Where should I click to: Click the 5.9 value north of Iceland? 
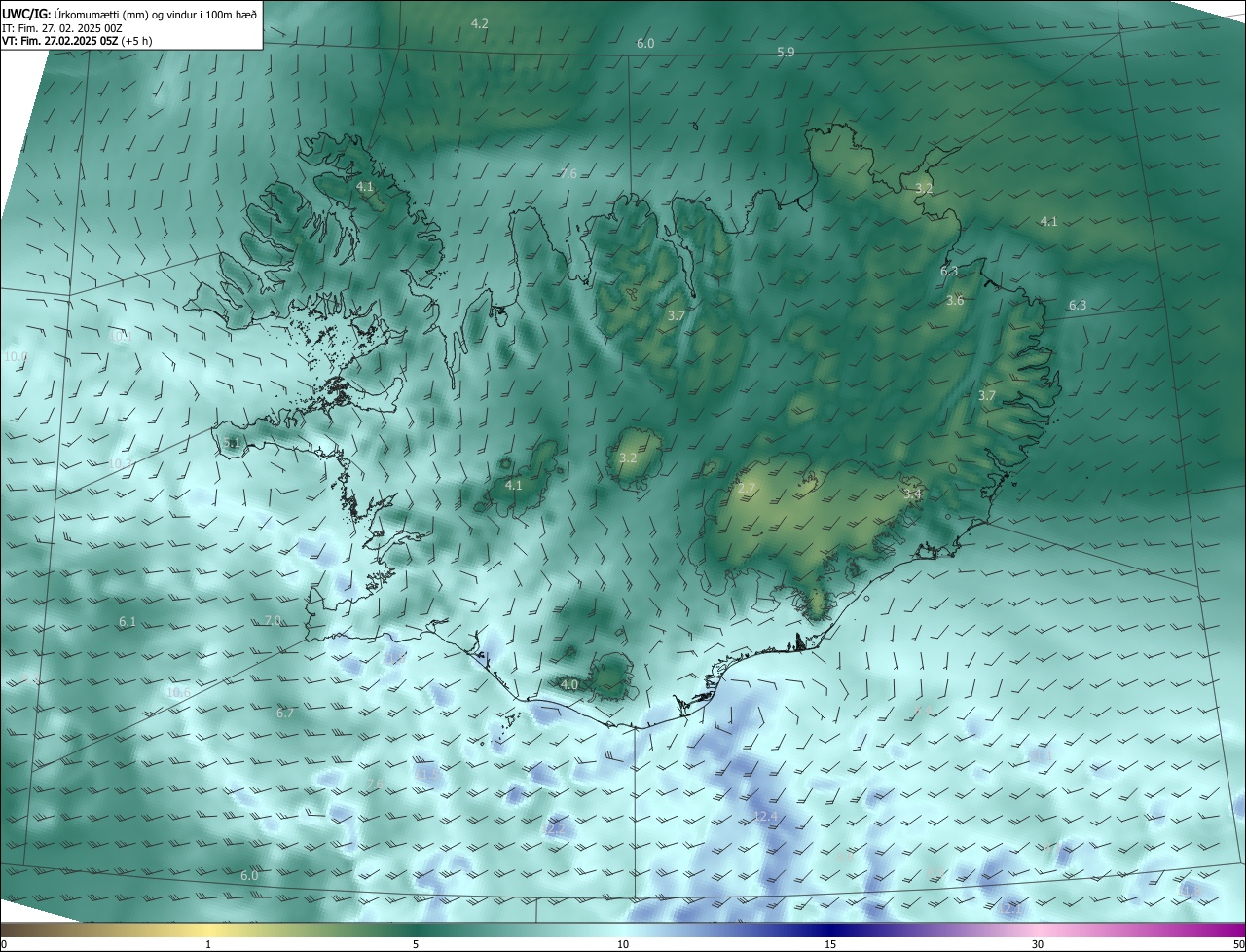click(x=786, y=53)
